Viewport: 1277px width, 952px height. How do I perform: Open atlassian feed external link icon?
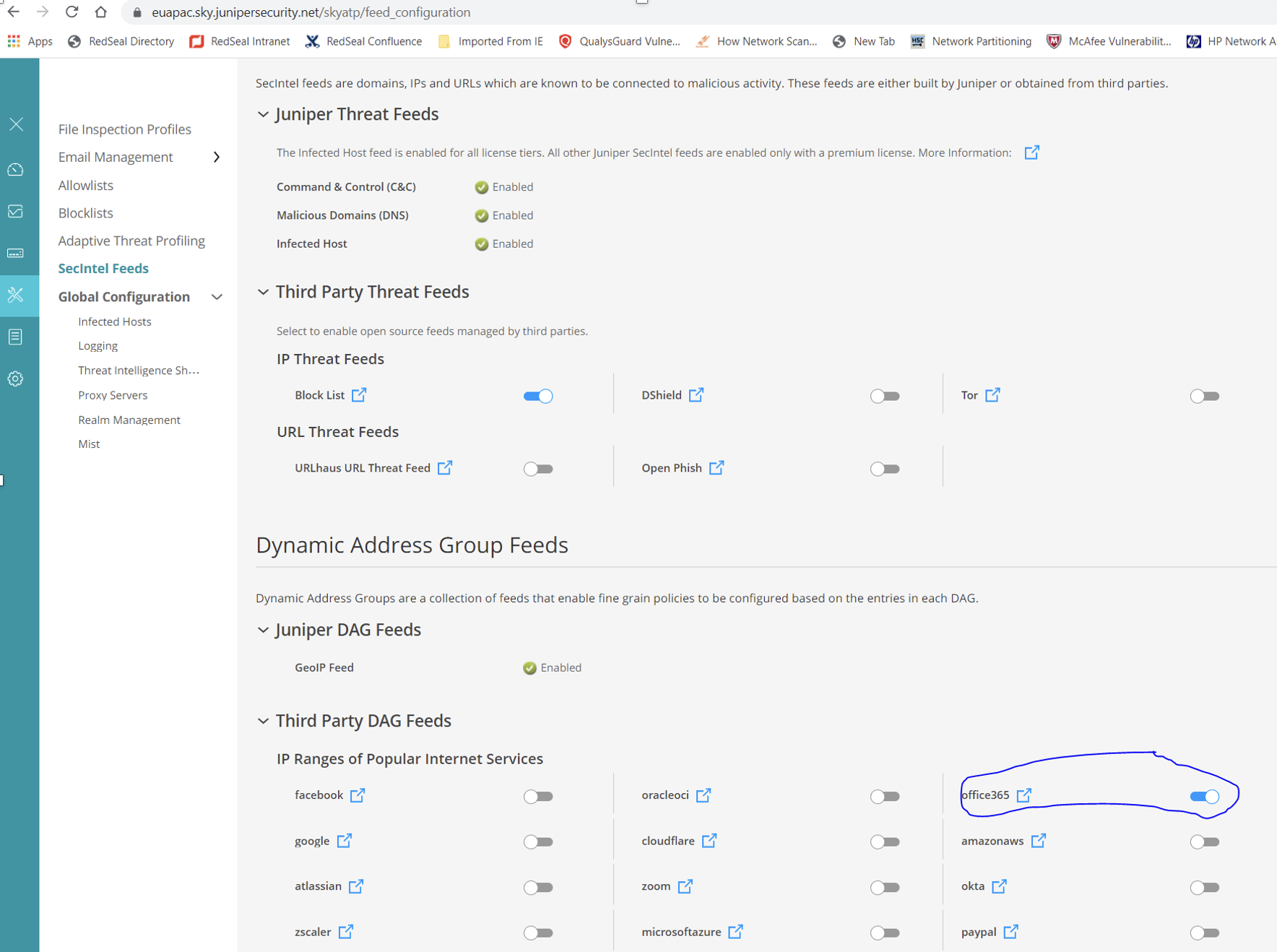(x=356, y=886)
